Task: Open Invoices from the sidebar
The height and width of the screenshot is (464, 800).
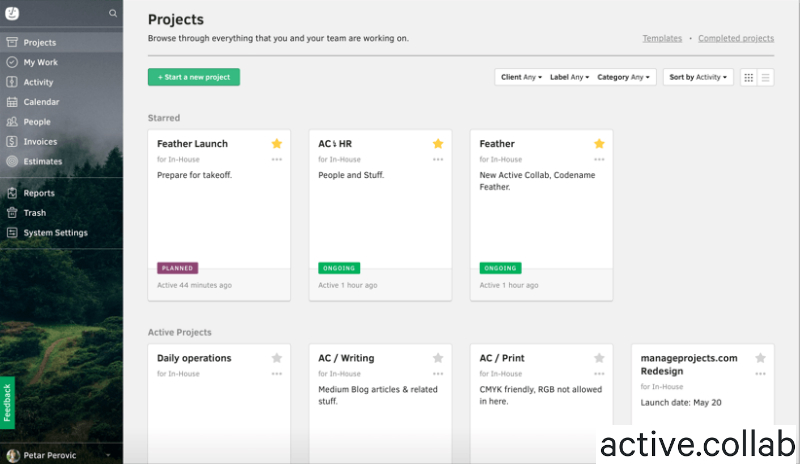Action: [40, 142]
